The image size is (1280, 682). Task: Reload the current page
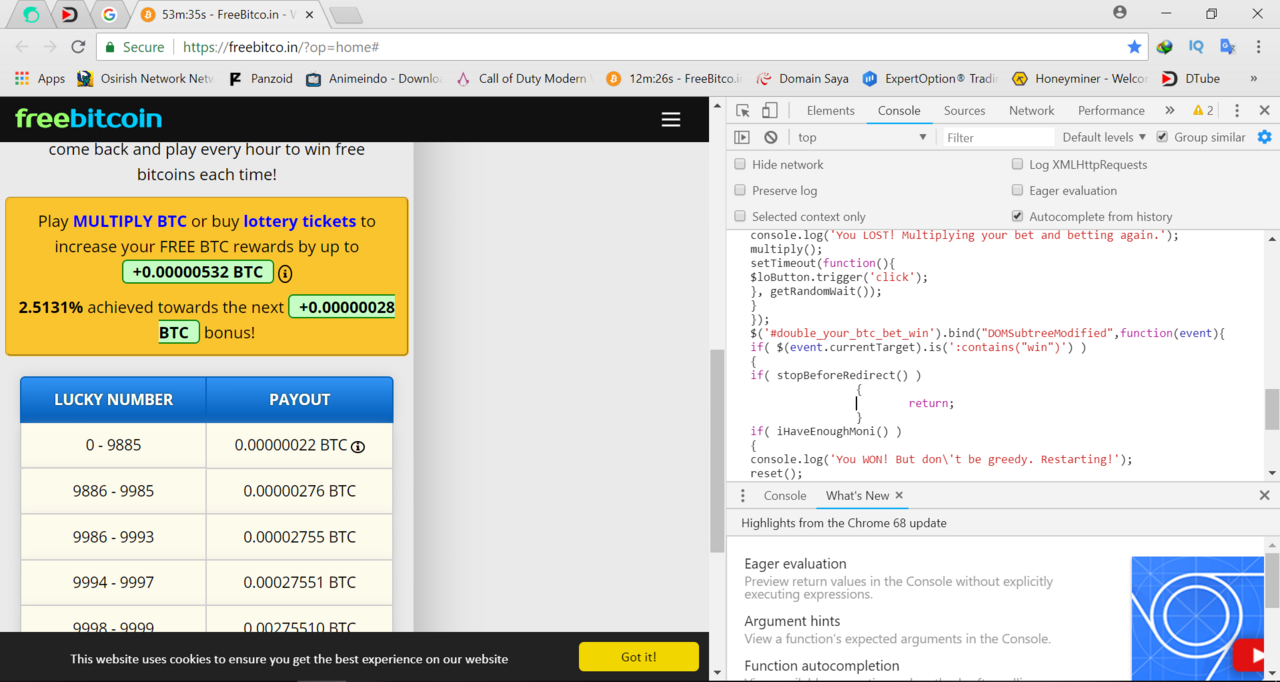click(78, 47)
